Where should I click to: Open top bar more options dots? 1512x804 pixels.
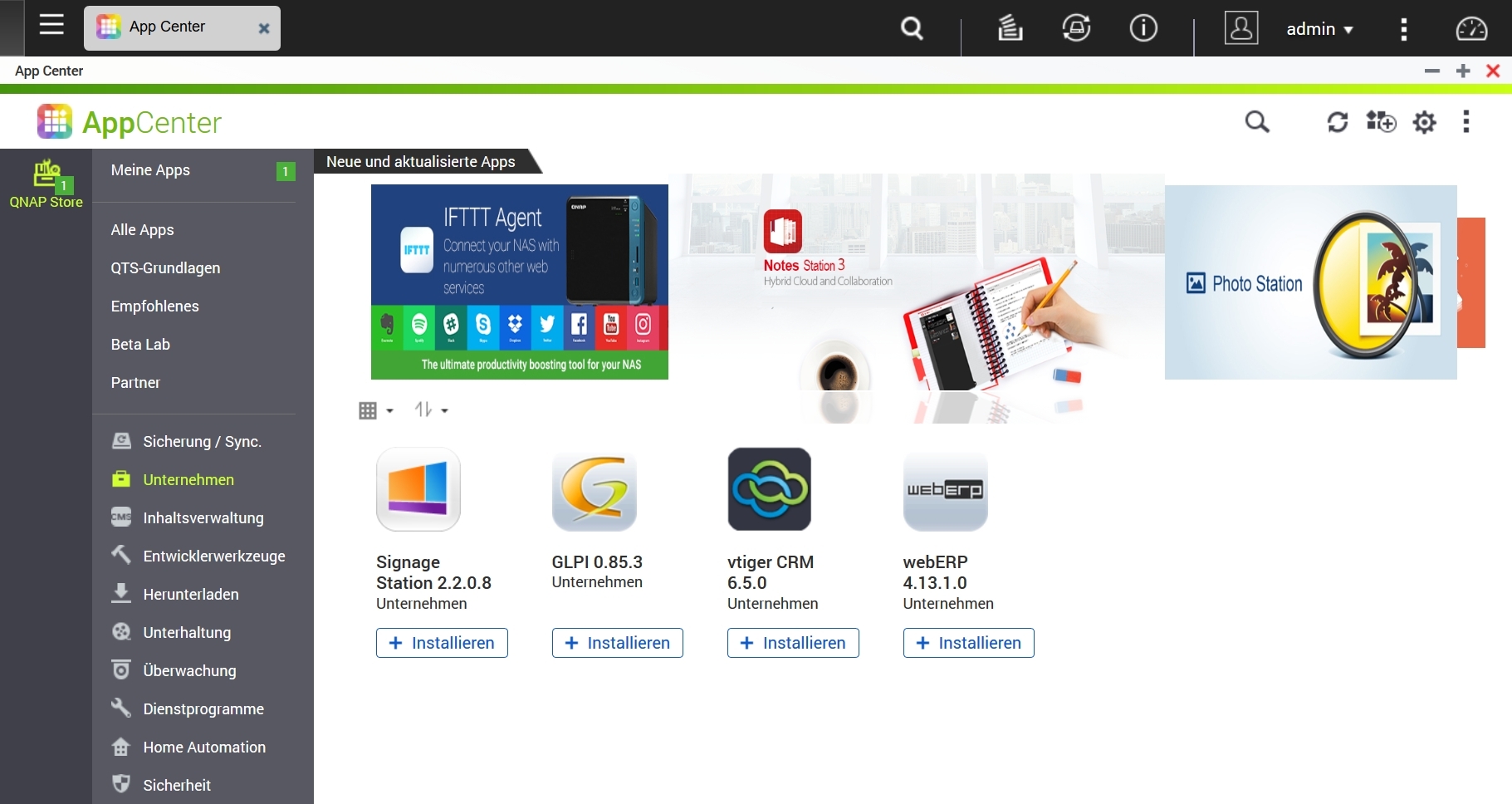(1404, 29)
